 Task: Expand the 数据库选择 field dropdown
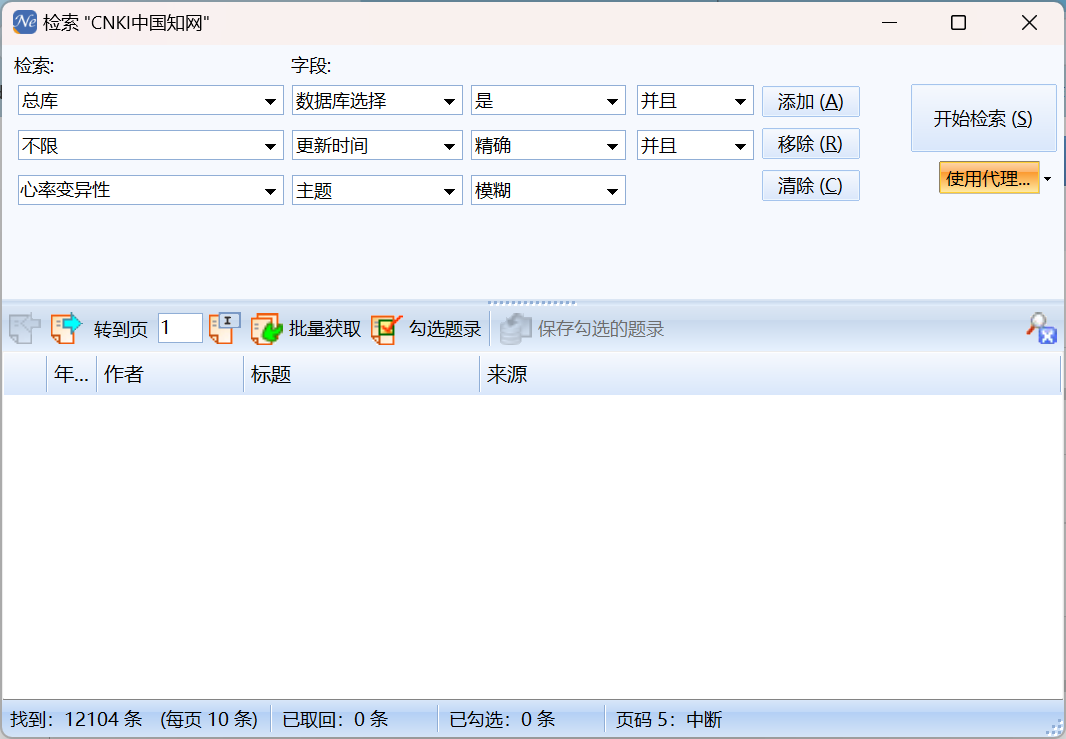pos(449,101)
